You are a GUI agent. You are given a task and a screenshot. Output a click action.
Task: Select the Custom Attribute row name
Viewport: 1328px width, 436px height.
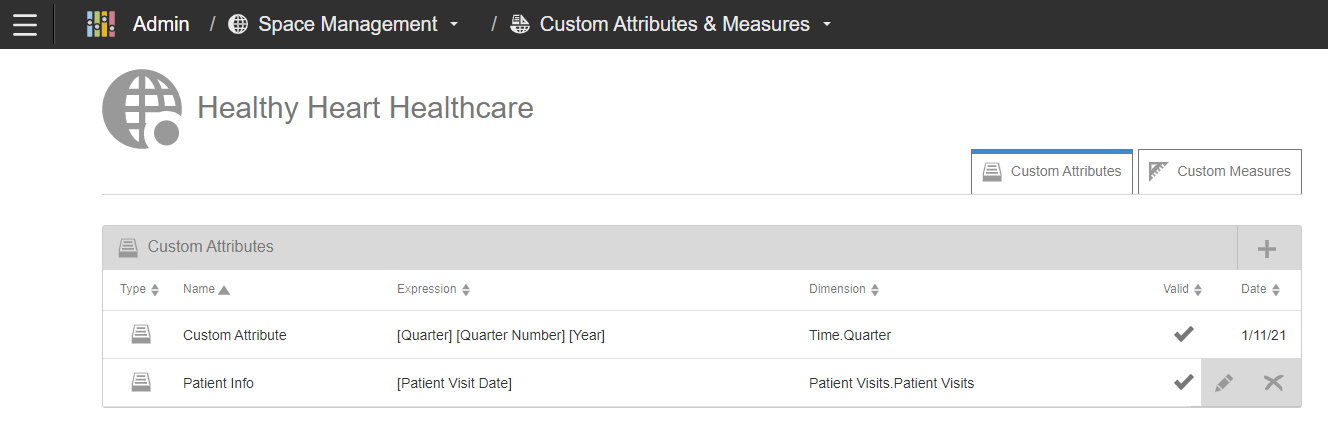coord(234,335)
